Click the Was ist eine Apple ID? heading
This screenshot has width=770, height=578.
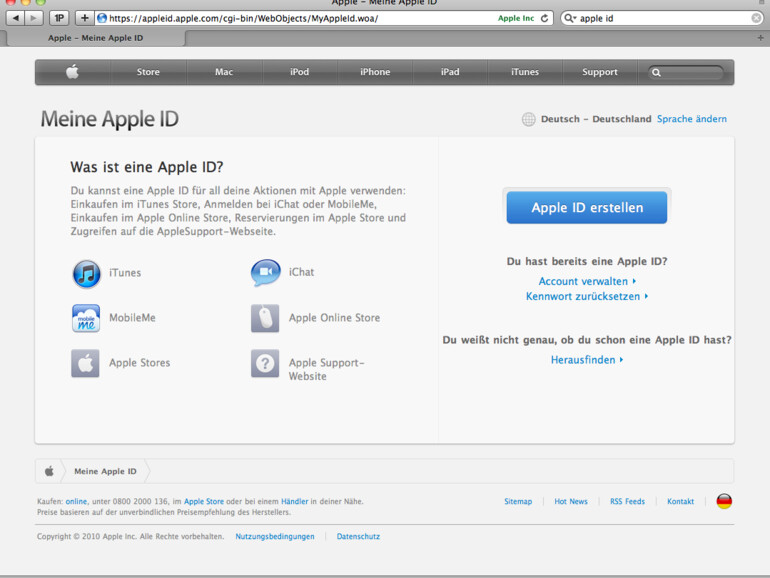147,167
